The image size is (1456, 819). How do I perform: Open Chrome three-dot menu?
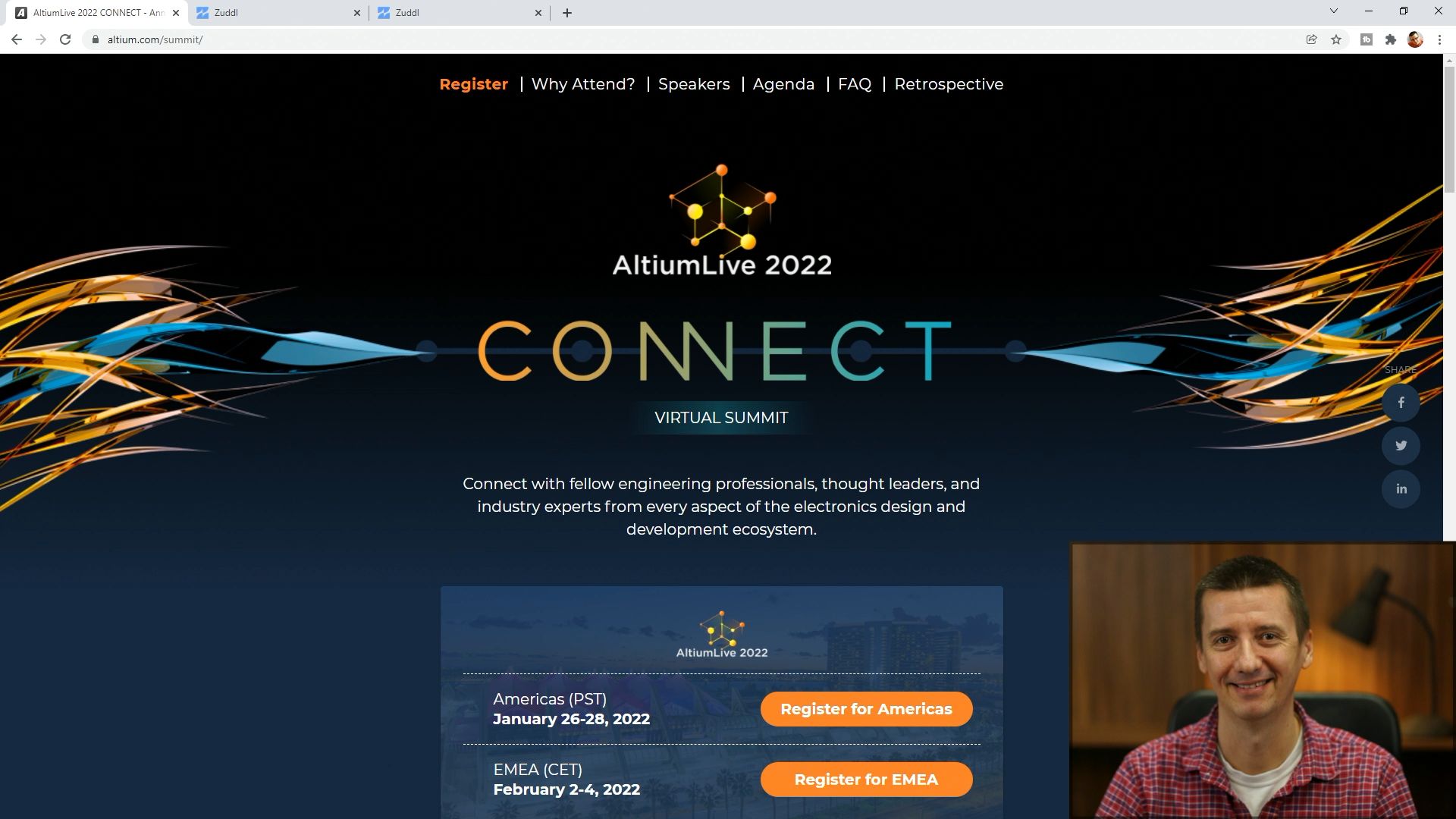click(x=1439, y=39)
